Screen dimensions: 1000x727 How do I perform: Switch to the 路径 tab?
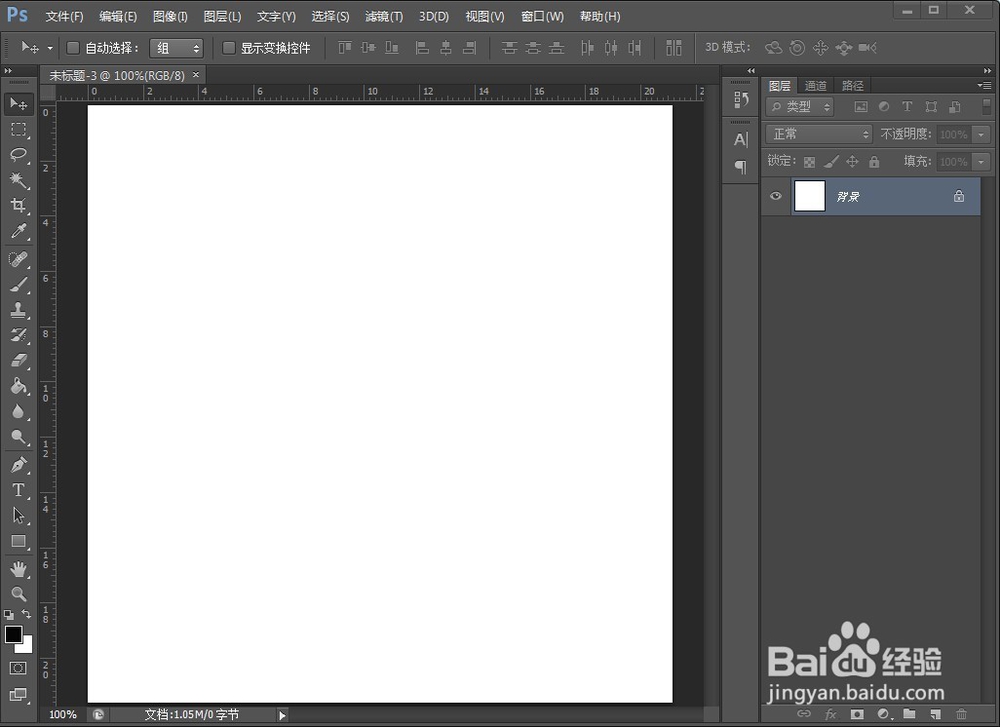pyautogui.click(x=852, y=85)
